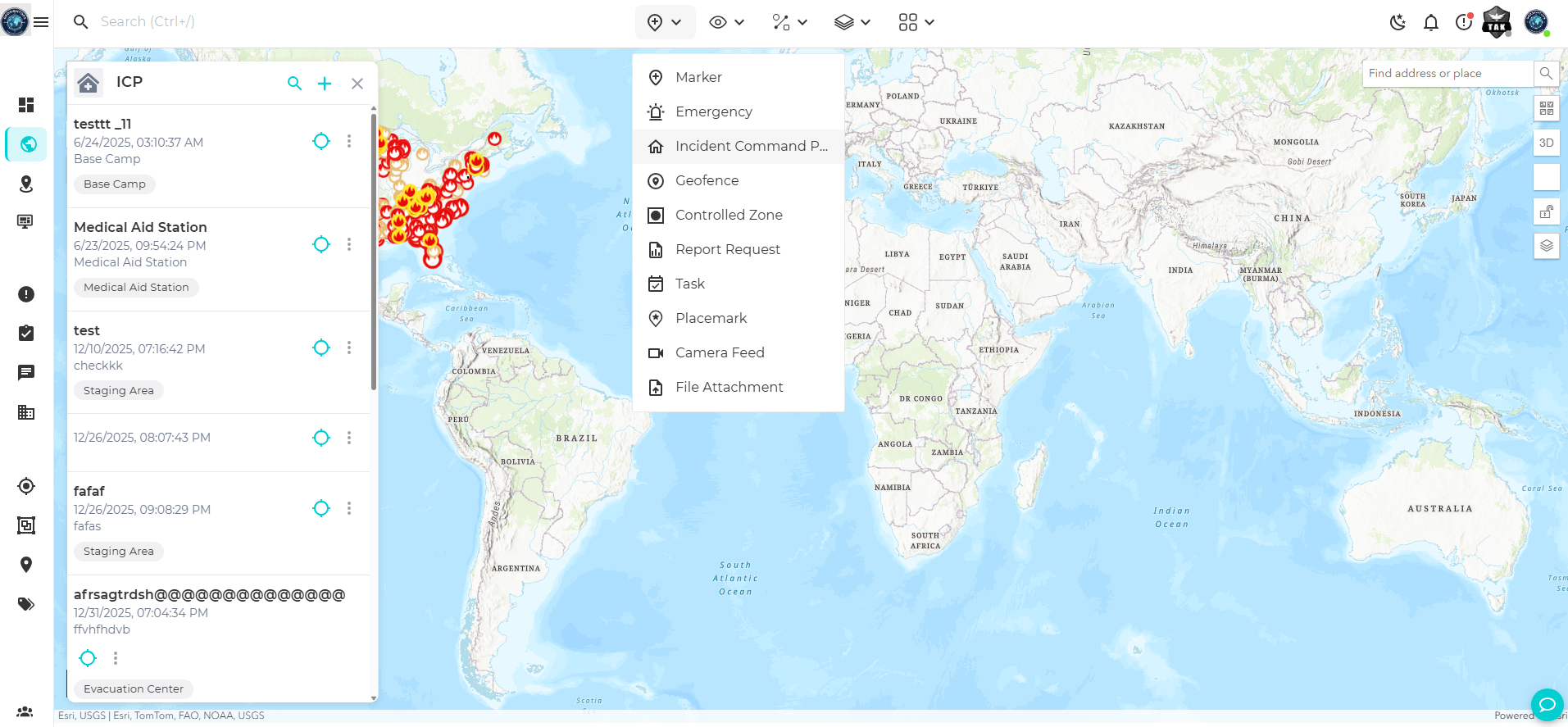Select Marker from the menu
This screenshot has height=727, width=1568.
click(739, 77)
